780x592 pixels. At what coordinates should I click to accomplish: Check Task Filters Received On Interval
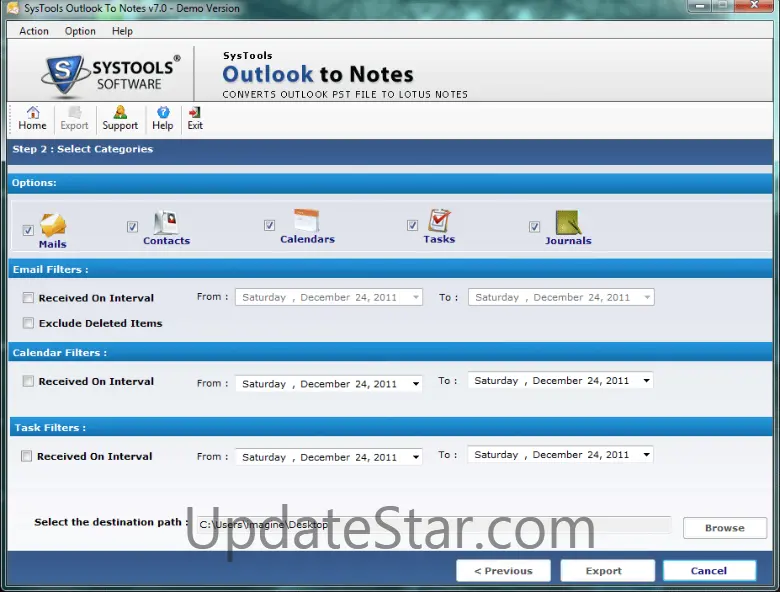coord(26,456)
